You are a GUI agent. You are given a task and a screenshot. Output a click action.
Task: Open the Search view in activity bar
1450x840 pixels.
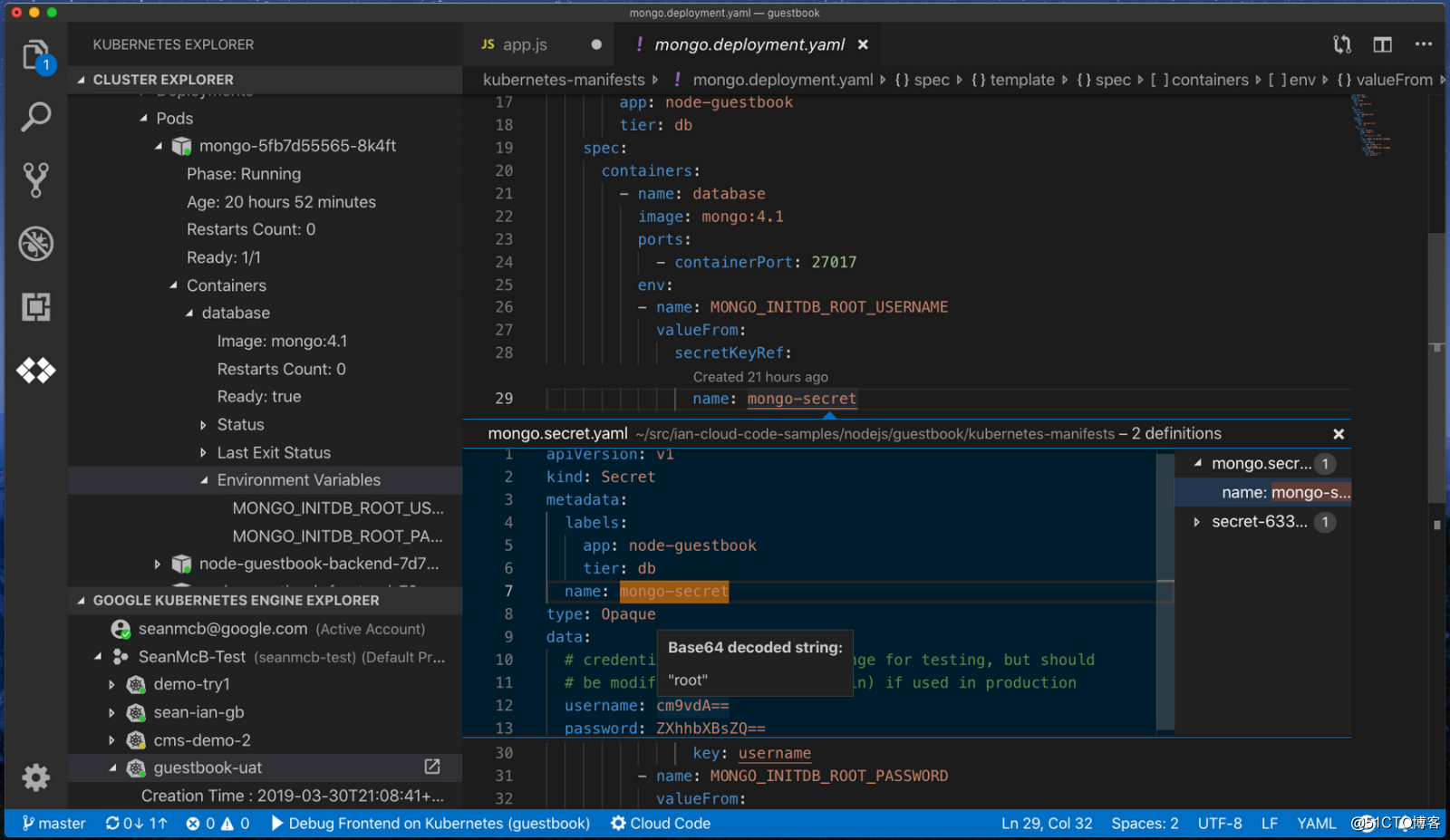[x=36, y=117]
